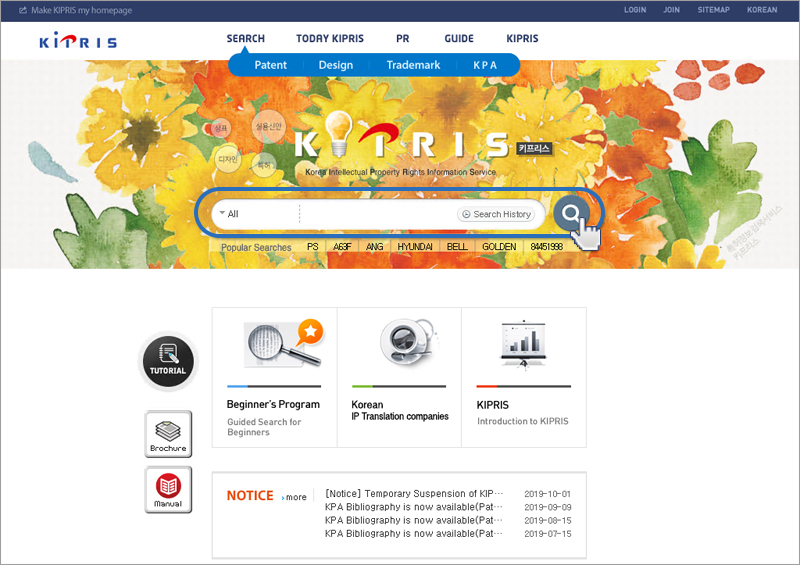
Task: Click the 상표 bubble in banner
Action: tap(220, 128)
